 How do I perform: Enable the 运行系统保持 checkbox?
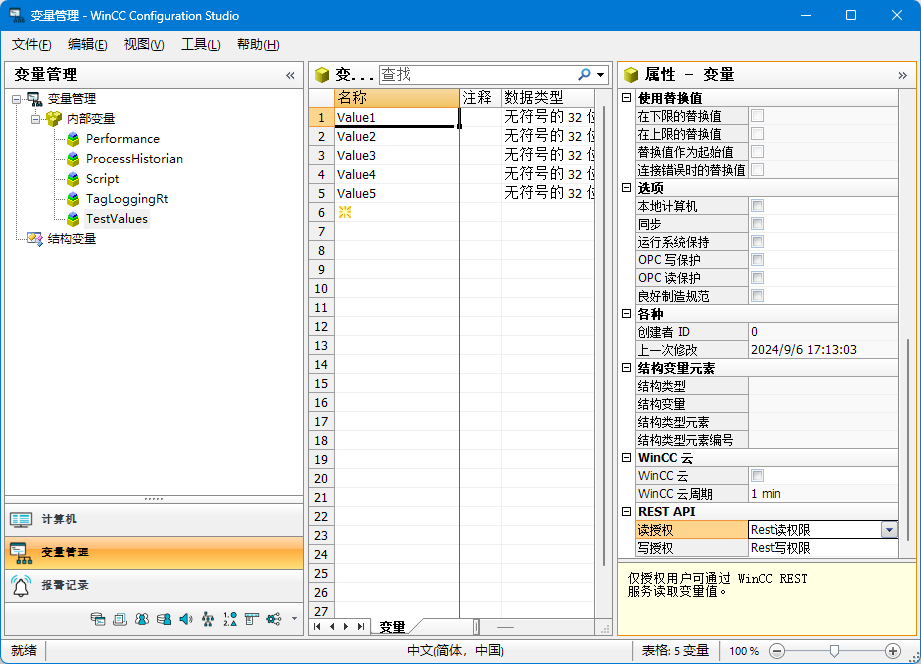point(758,242)
